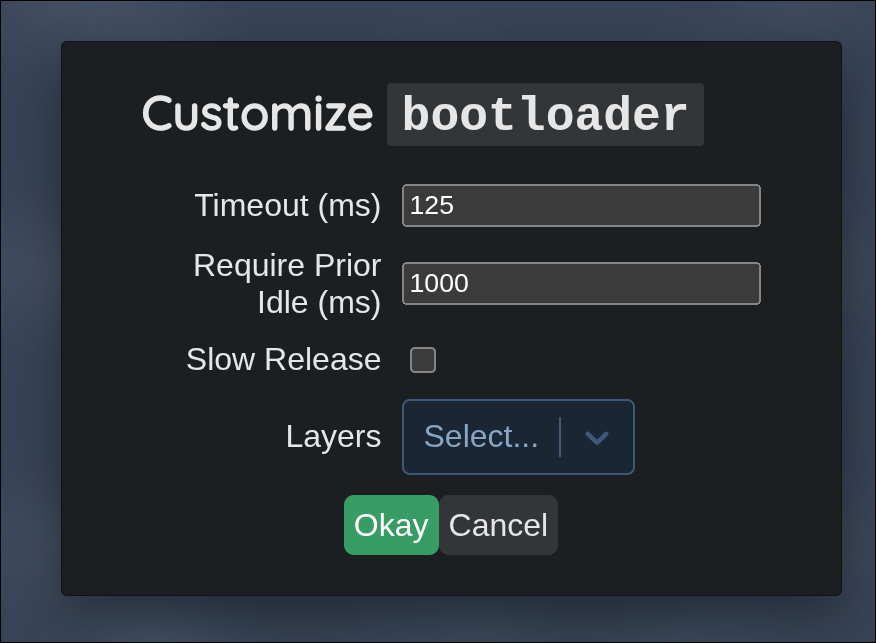Toggle the Slow Release checkbox
The width and height of the screenshot is (876, 643).
click(423, 360)
